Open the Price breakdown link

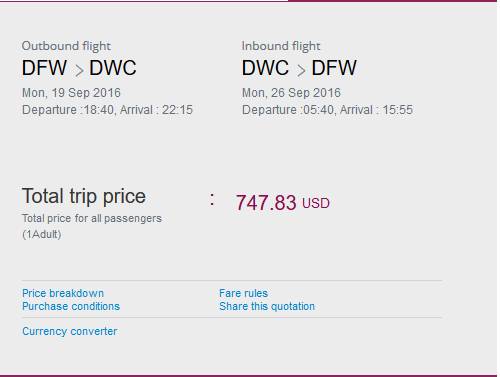click(63, 293)
